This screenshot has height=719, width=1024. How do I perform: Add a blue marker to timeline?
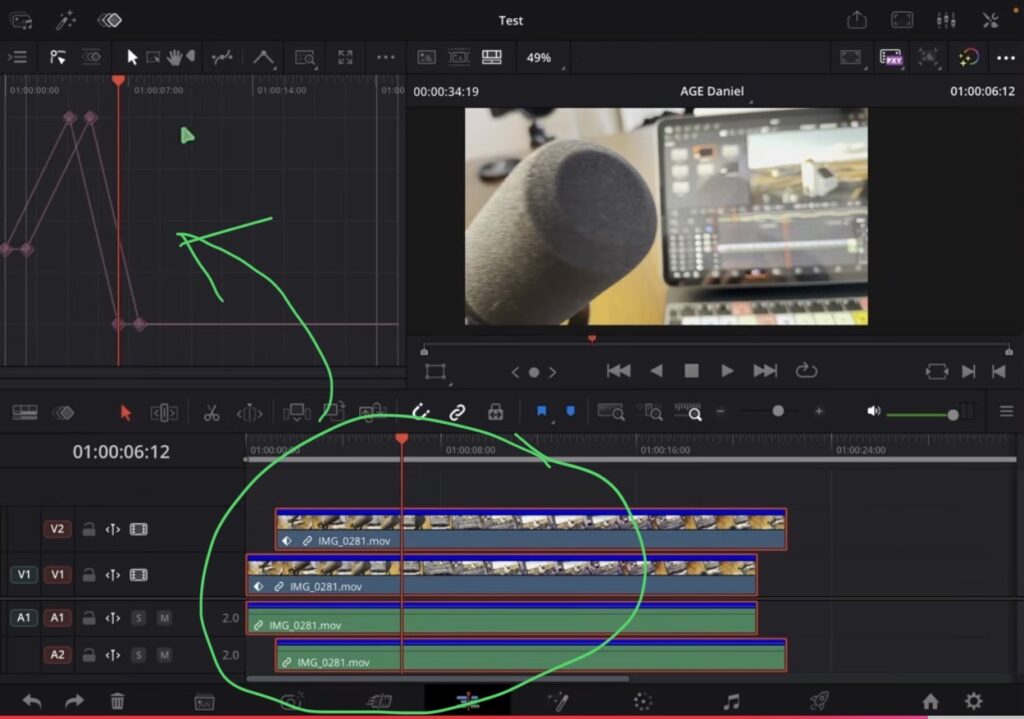coord(570,411)
